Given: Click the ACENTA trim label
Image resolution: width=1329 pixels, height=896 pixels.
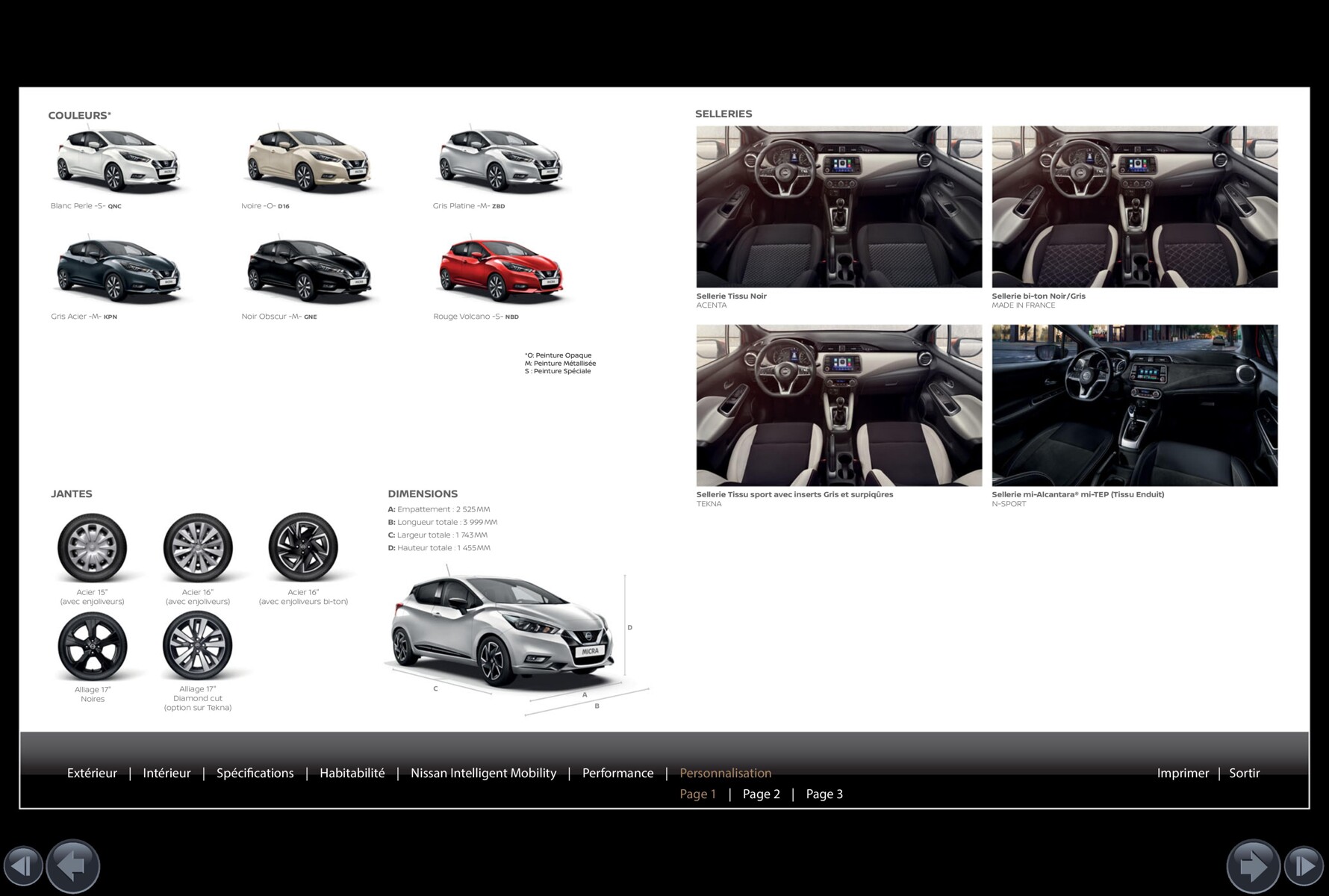Looking at the screenshot, I should [x=712, y=305].
